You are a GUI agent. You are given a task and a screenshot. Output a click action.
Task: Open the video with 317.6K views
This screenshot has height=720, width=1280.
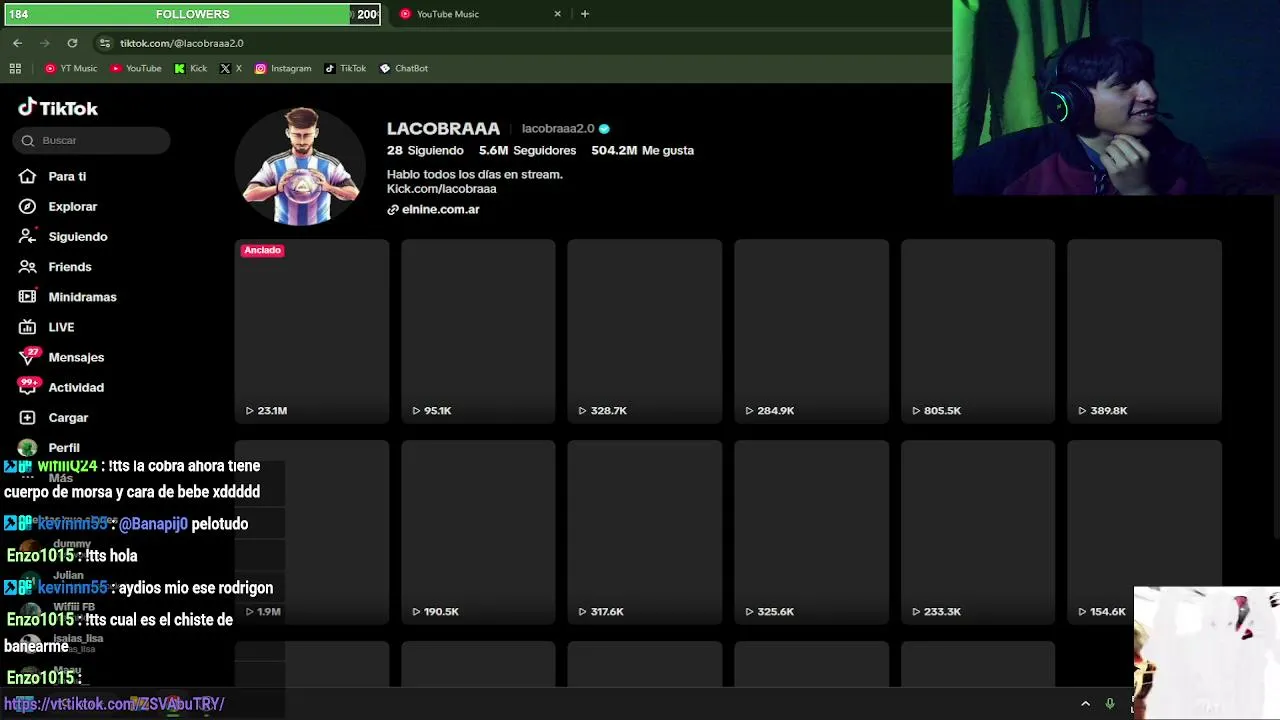click(645, 532)
